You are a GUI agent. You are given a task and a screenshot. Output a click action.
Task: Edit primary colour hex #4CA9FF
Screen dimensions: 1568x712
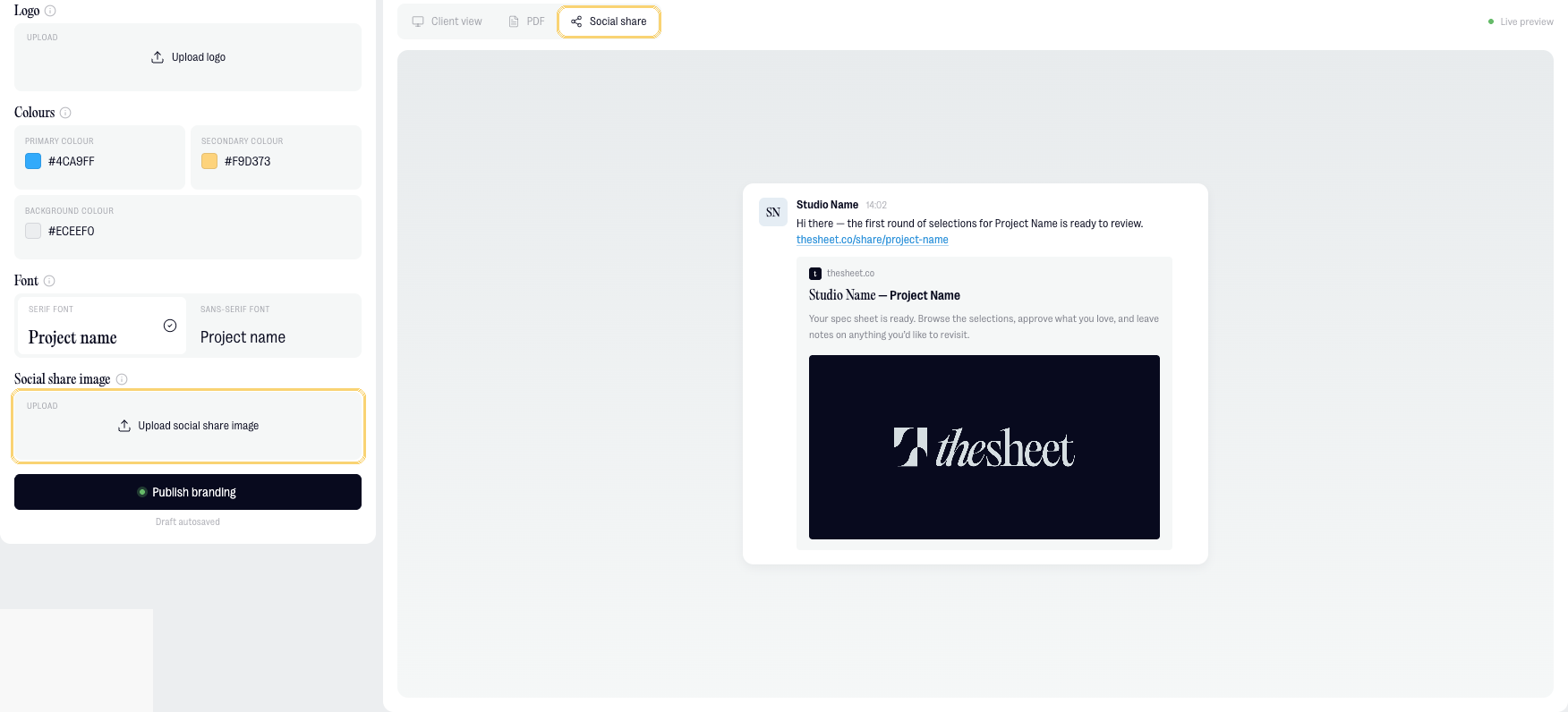point(72,161)
